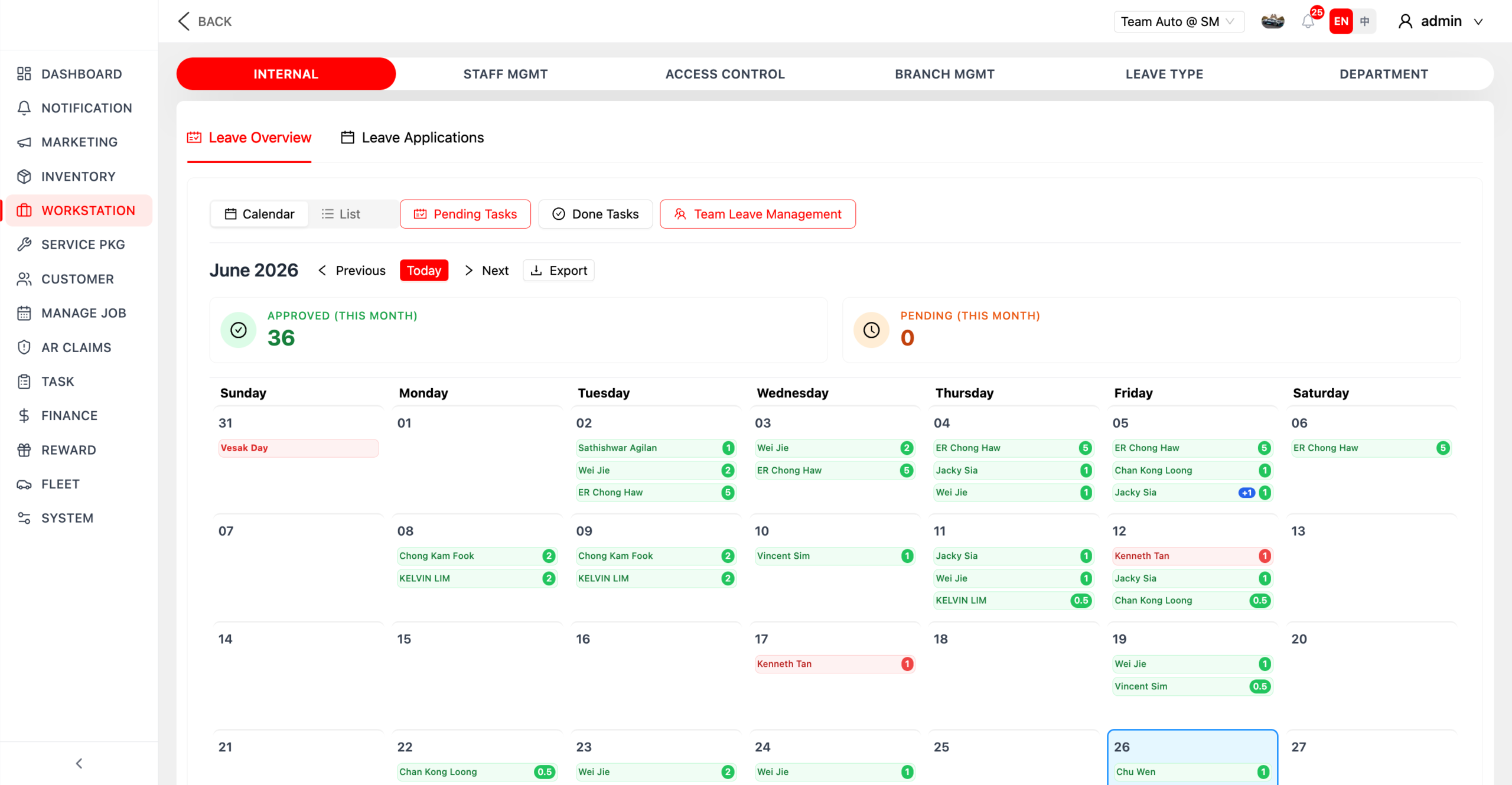1512x785 pixels.
Task: Go back using BACK arrow
Action: 204,22
